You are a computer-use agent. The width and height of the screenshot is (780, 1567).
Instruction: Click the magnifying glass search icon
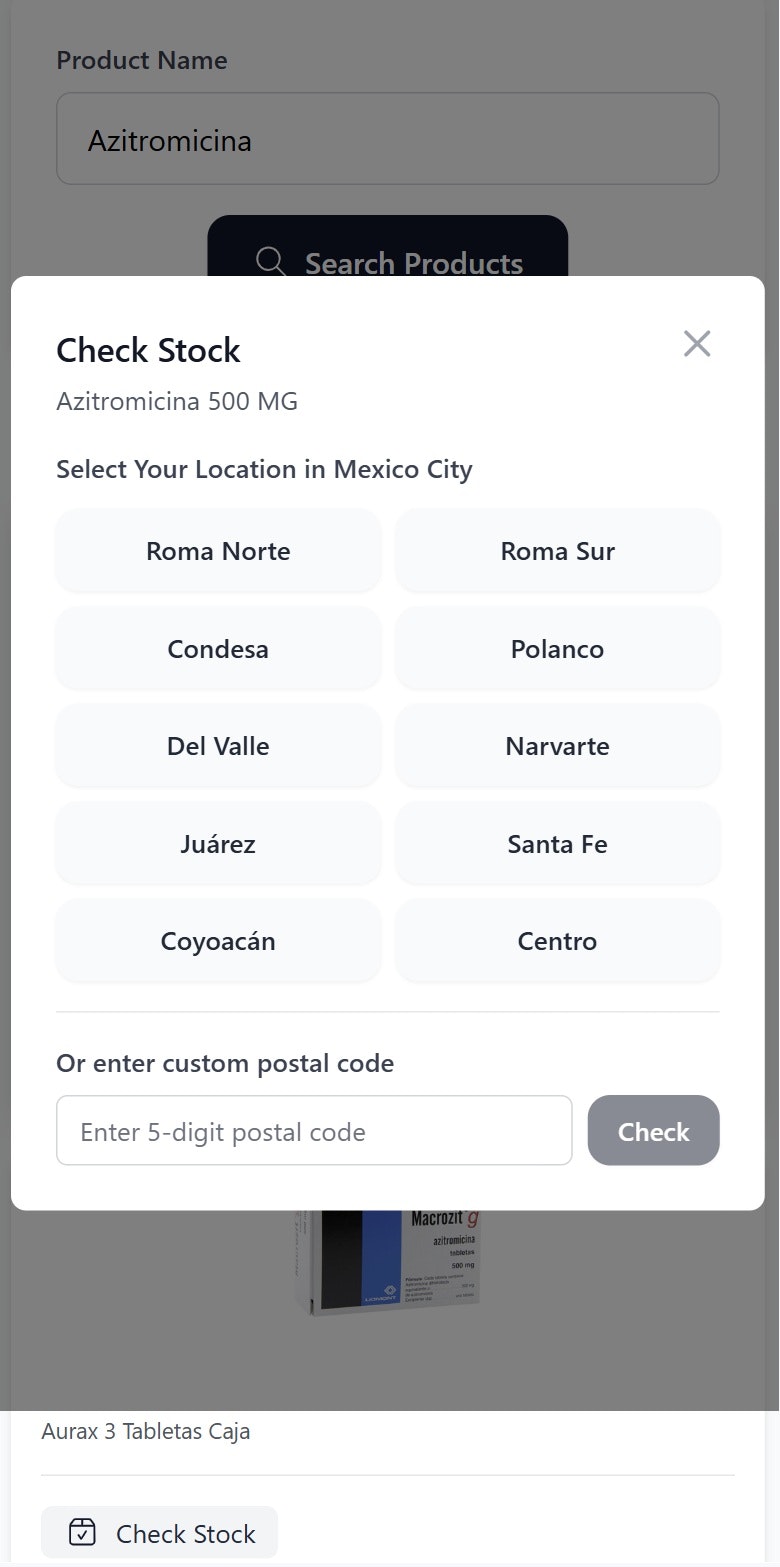coord(271,262)
